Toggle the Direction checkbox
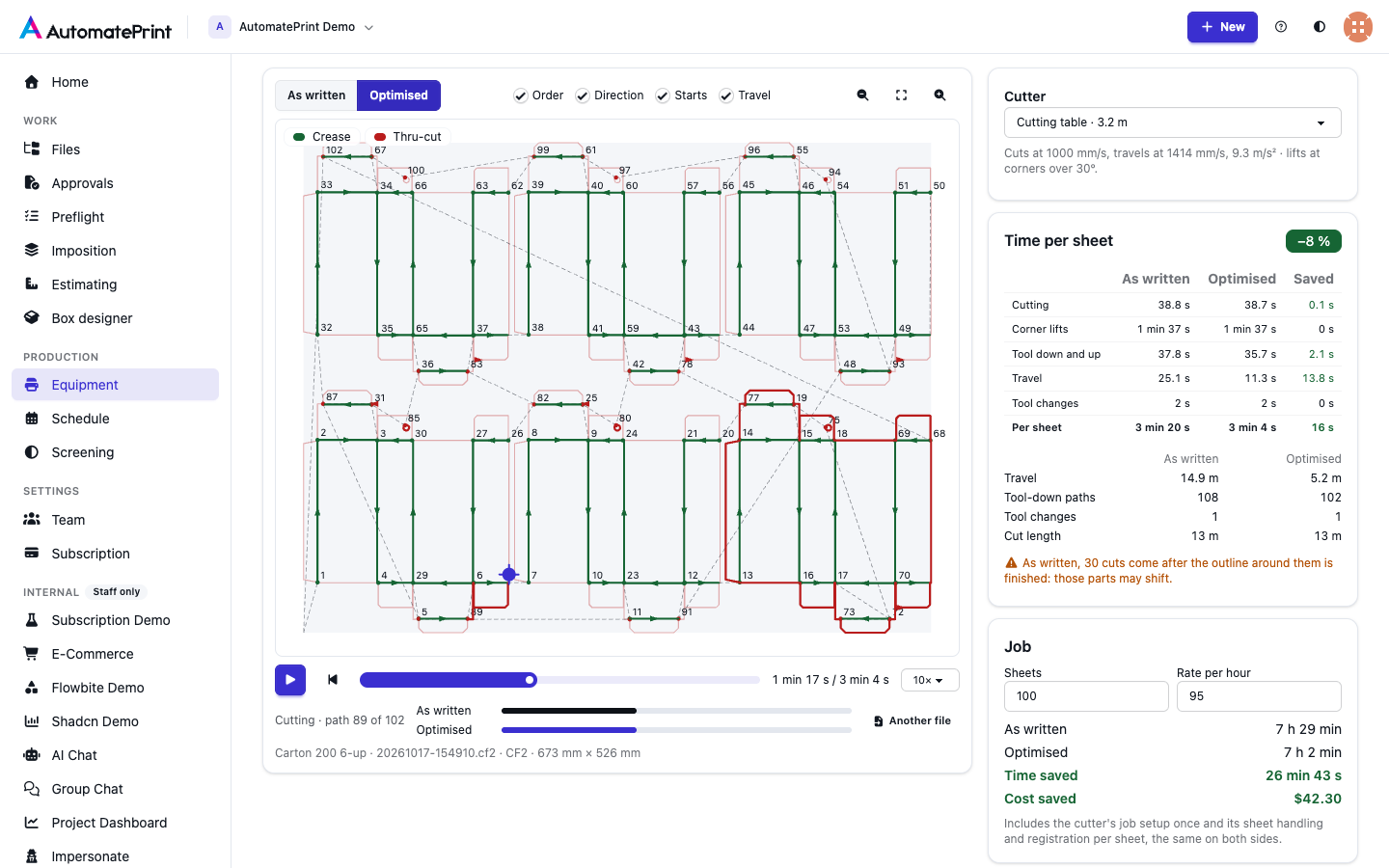The width and height of the screenshot is (1389, 868). pyautogui.click(x=583, y=95)
